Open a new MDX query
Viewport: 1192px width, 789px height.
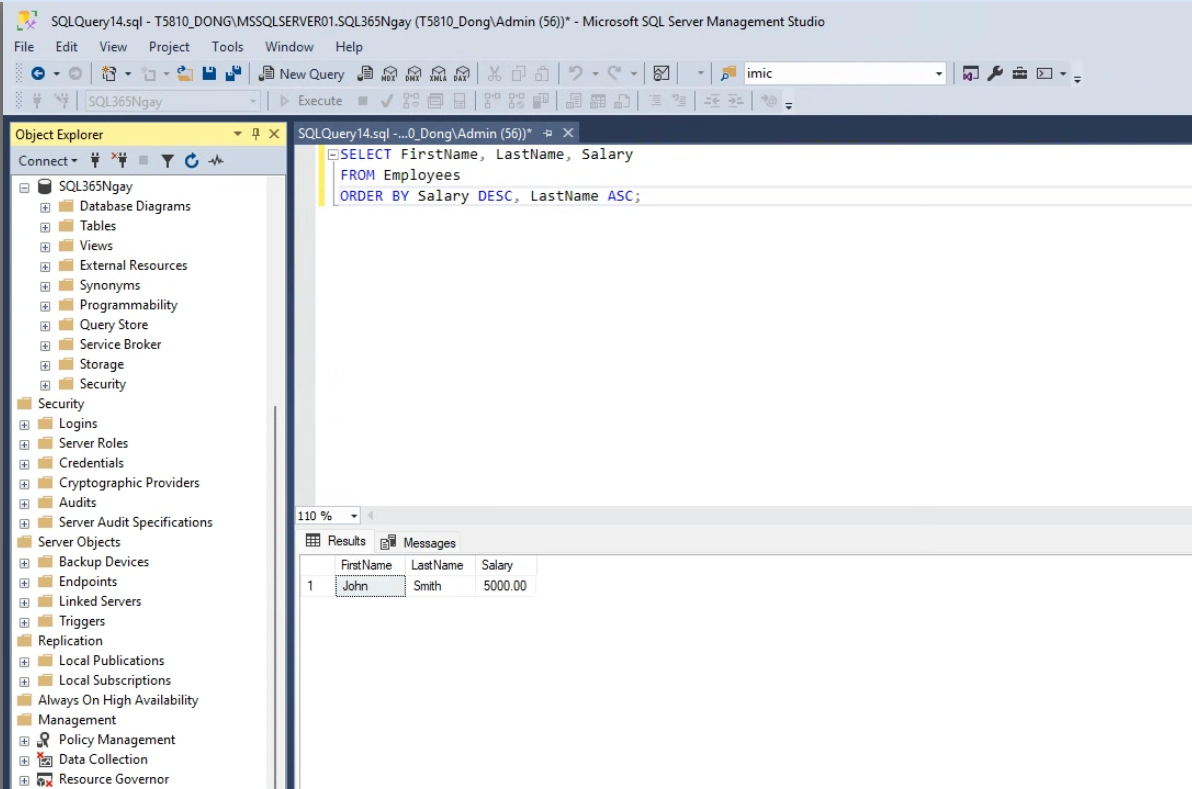pos(390,74)
